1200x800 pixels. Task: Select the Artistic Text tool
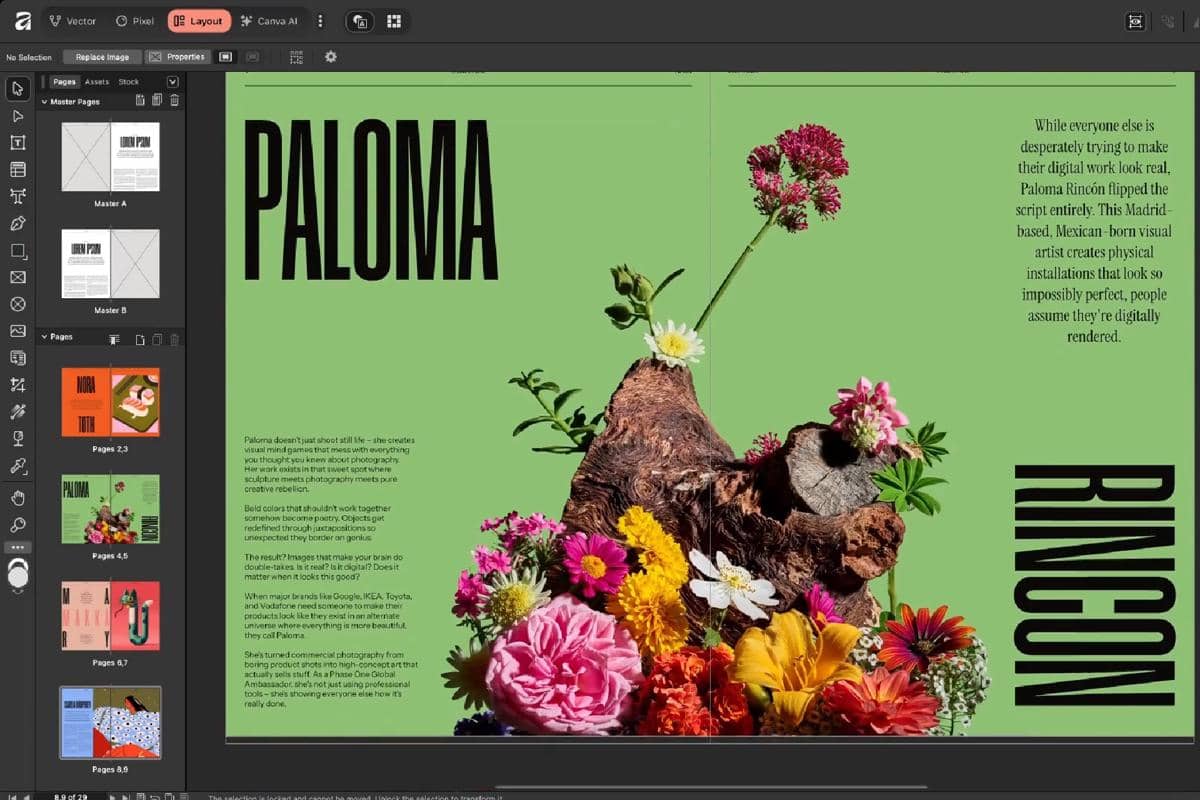coord(18,196)
